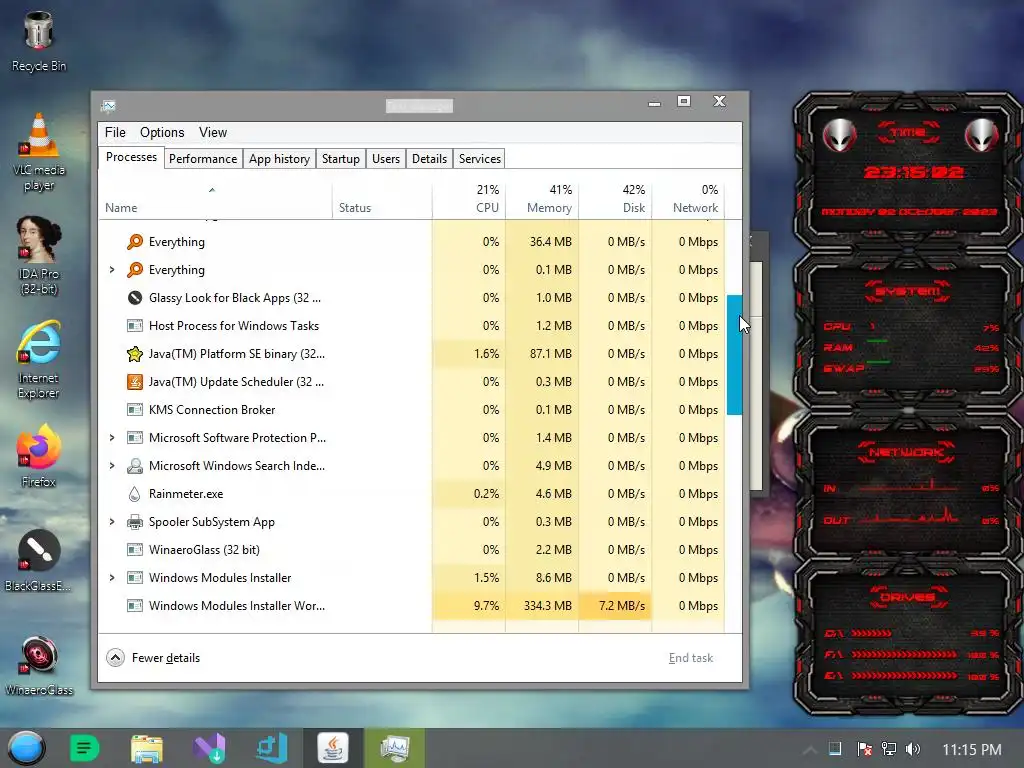
Task: Show hidden tray icons chevron
Action: pyautogui.click(x=809, y=750)
